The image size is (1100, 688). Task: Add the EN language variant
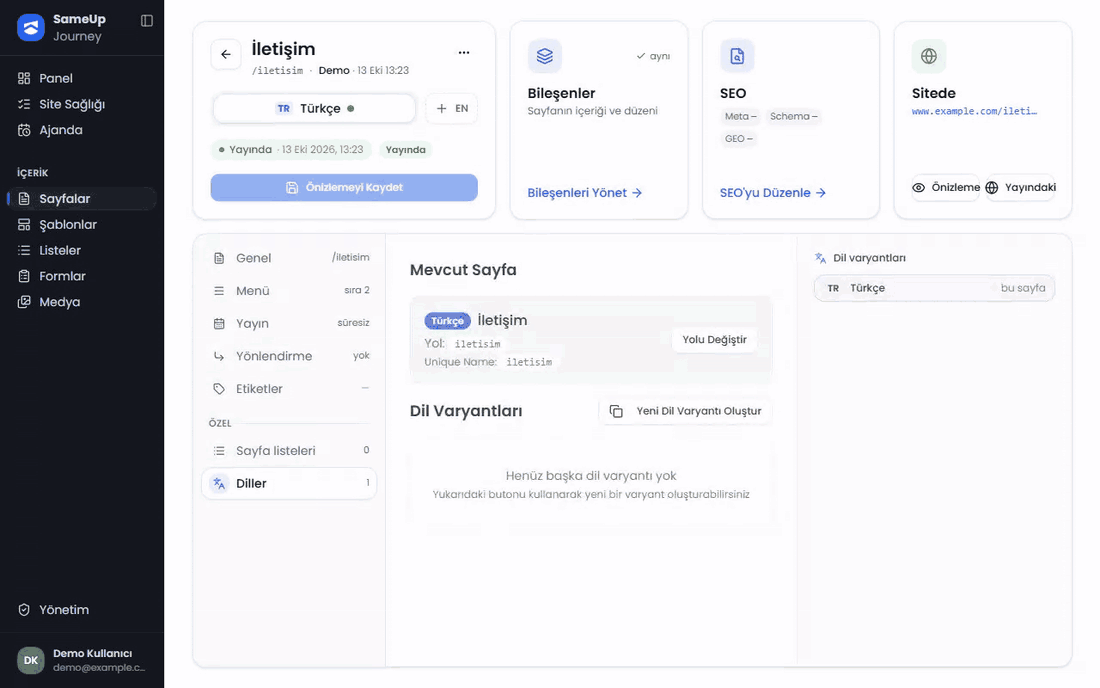(x=452, y=109)
